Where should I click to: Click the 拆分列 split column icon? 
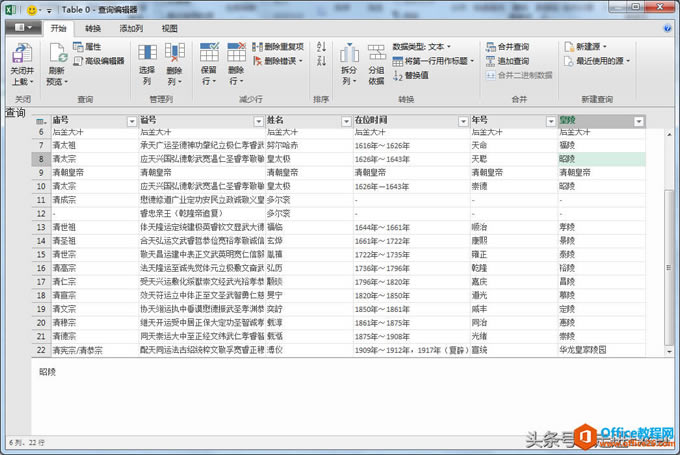tap(349, 53)
